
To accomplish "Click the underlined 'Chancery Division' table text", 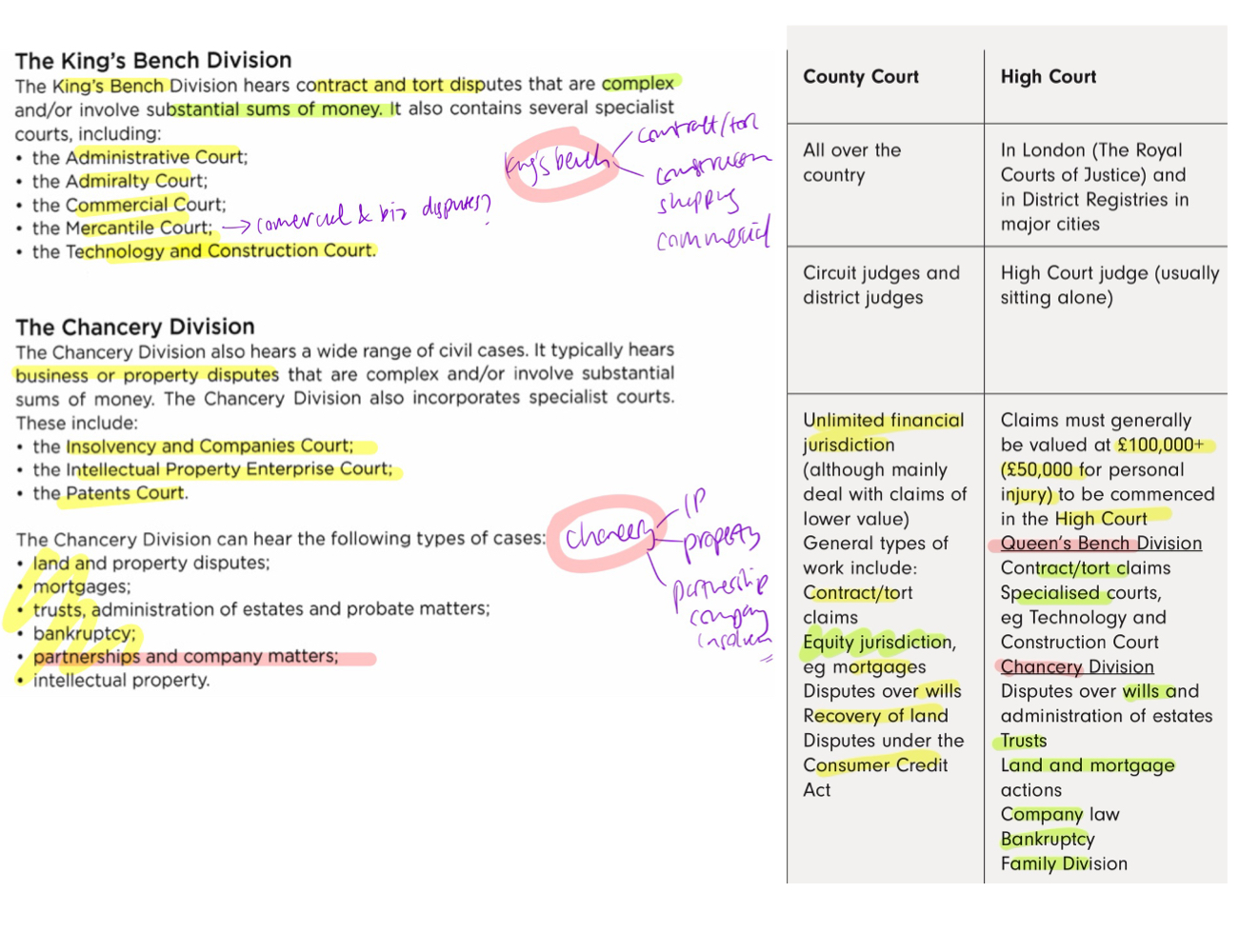I will point(1077,666).
